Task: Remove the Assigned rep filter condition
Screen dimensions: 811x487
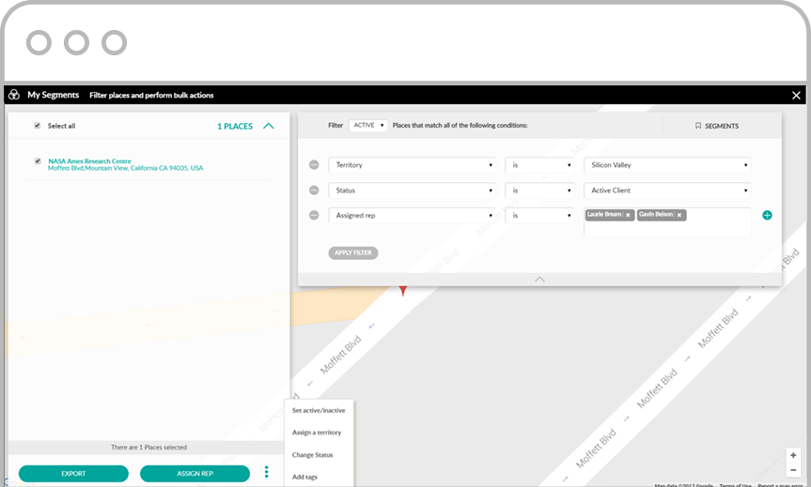Action: point(314,215)
